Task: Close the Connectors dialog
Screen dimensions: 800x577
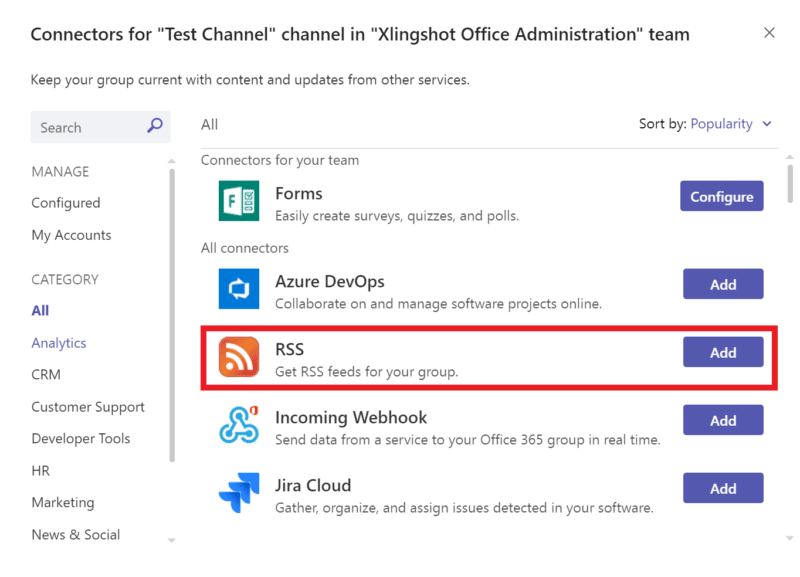Action: tap(769, 32)
